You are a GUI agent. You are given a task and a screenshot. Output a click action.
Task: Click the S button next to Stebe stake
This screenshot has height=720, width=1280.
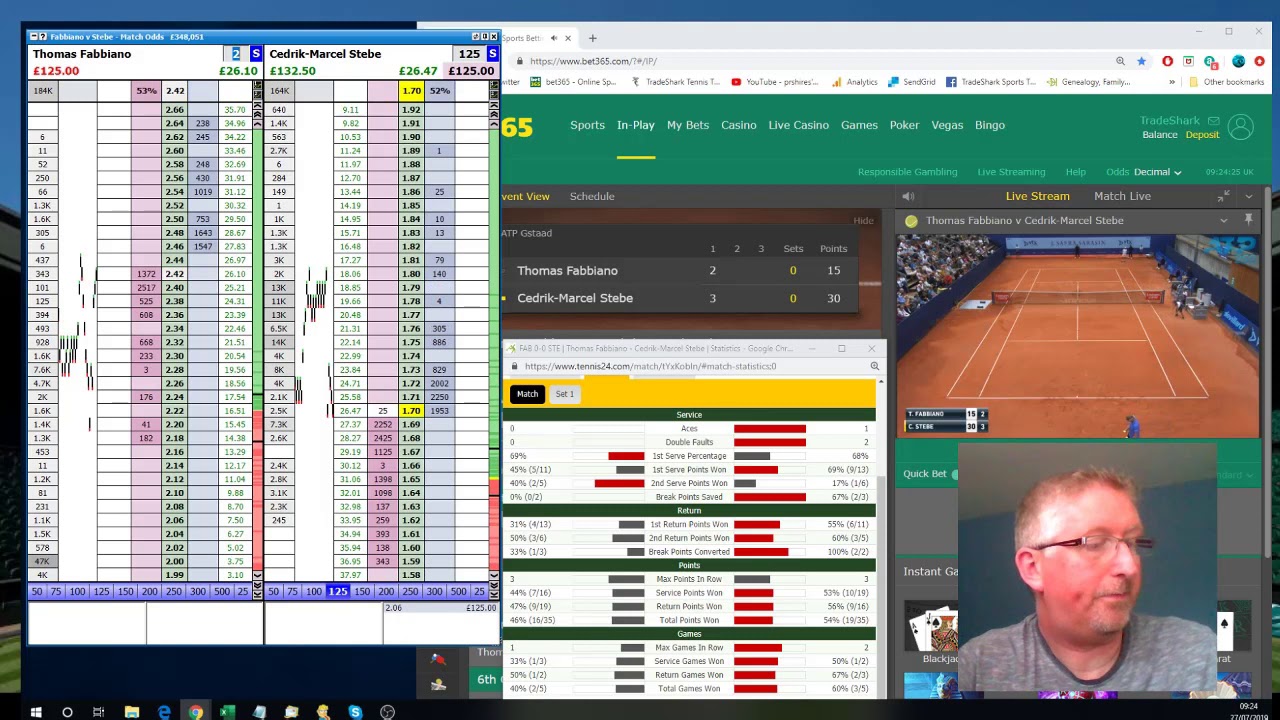(x=492, y=54)
